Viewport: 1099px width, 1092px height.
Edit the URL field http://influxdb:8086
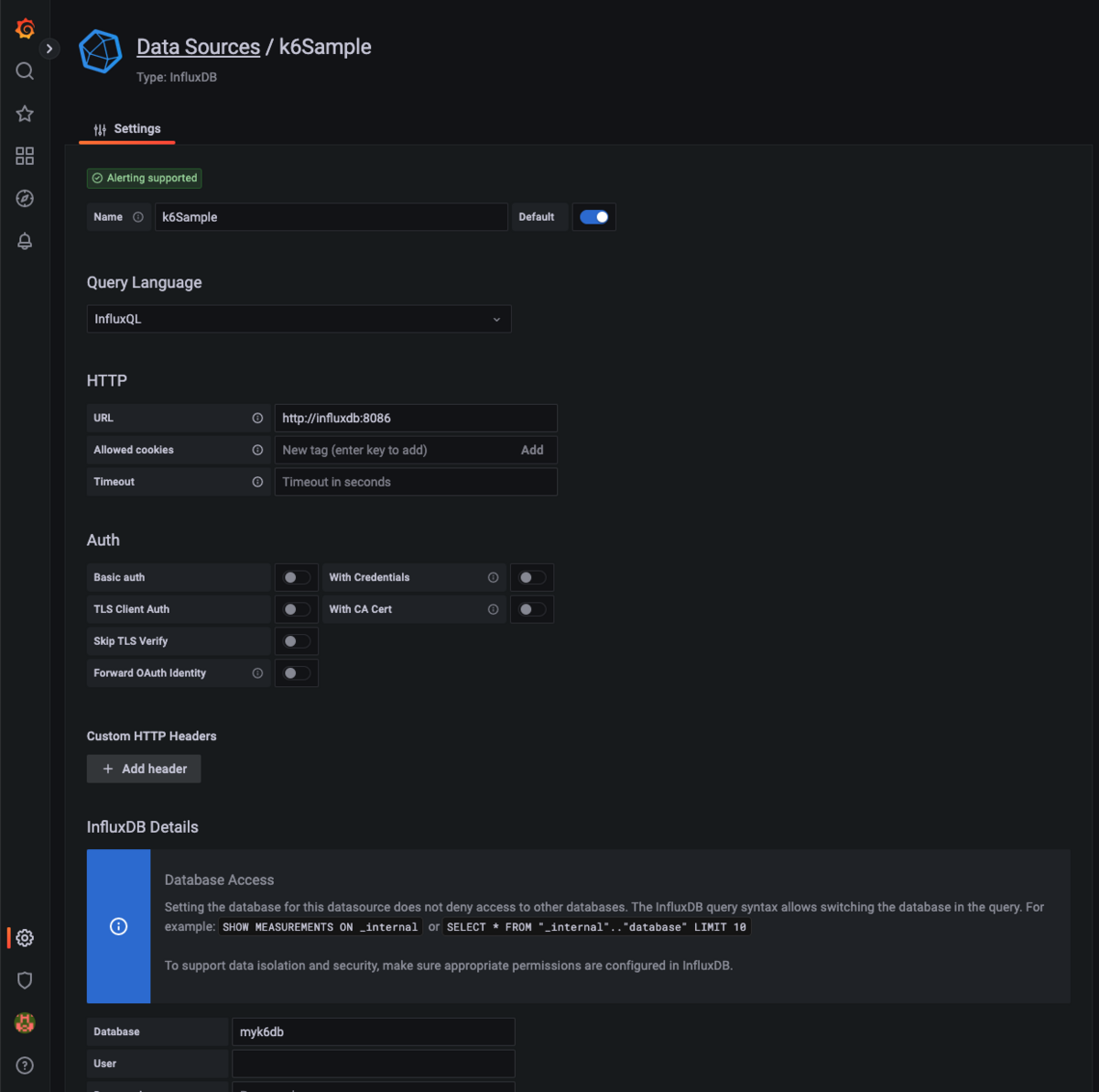click(416, 418)
